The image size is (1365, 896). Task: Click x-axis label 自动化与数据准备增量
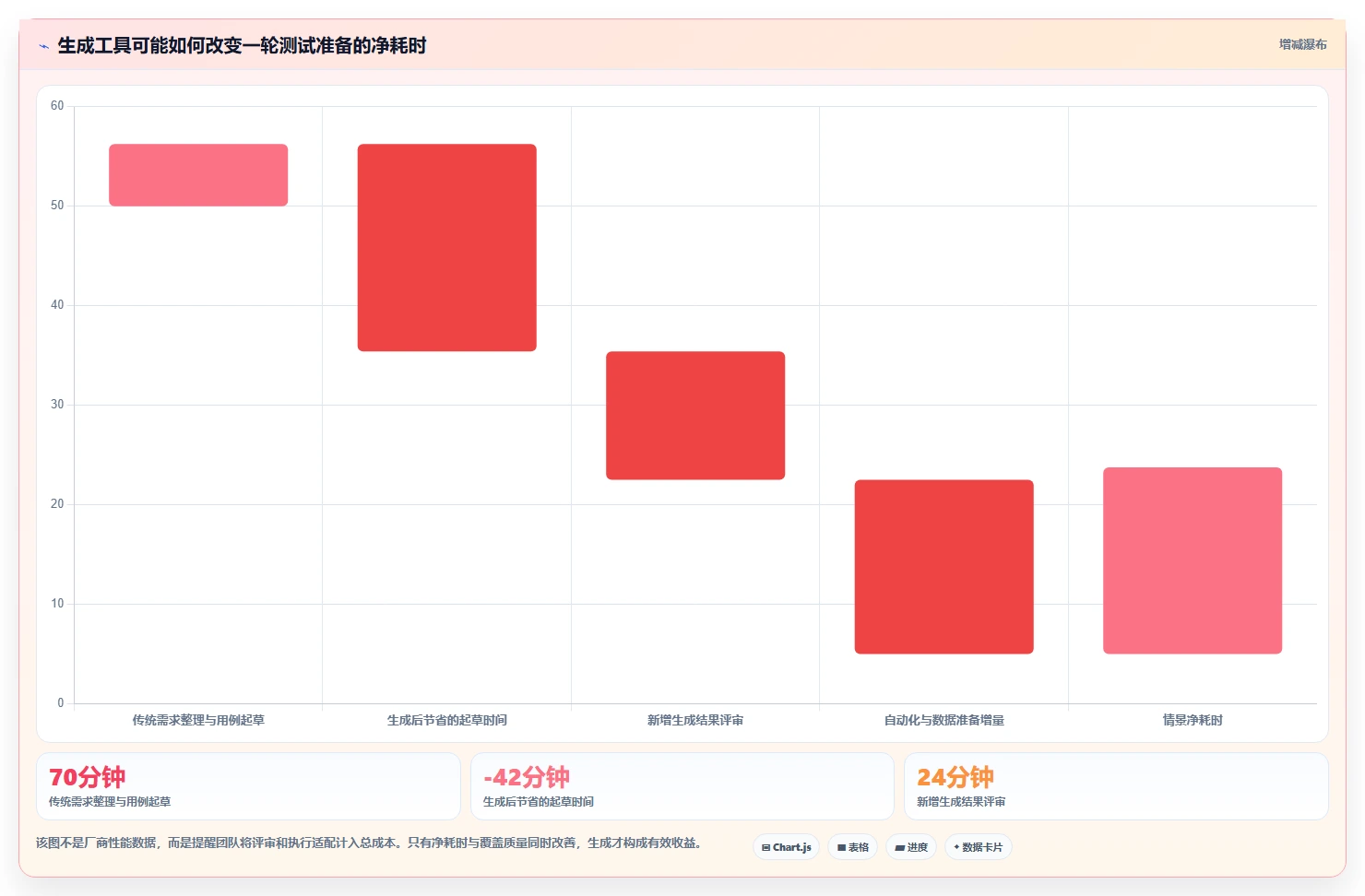[x=944, y=720]
